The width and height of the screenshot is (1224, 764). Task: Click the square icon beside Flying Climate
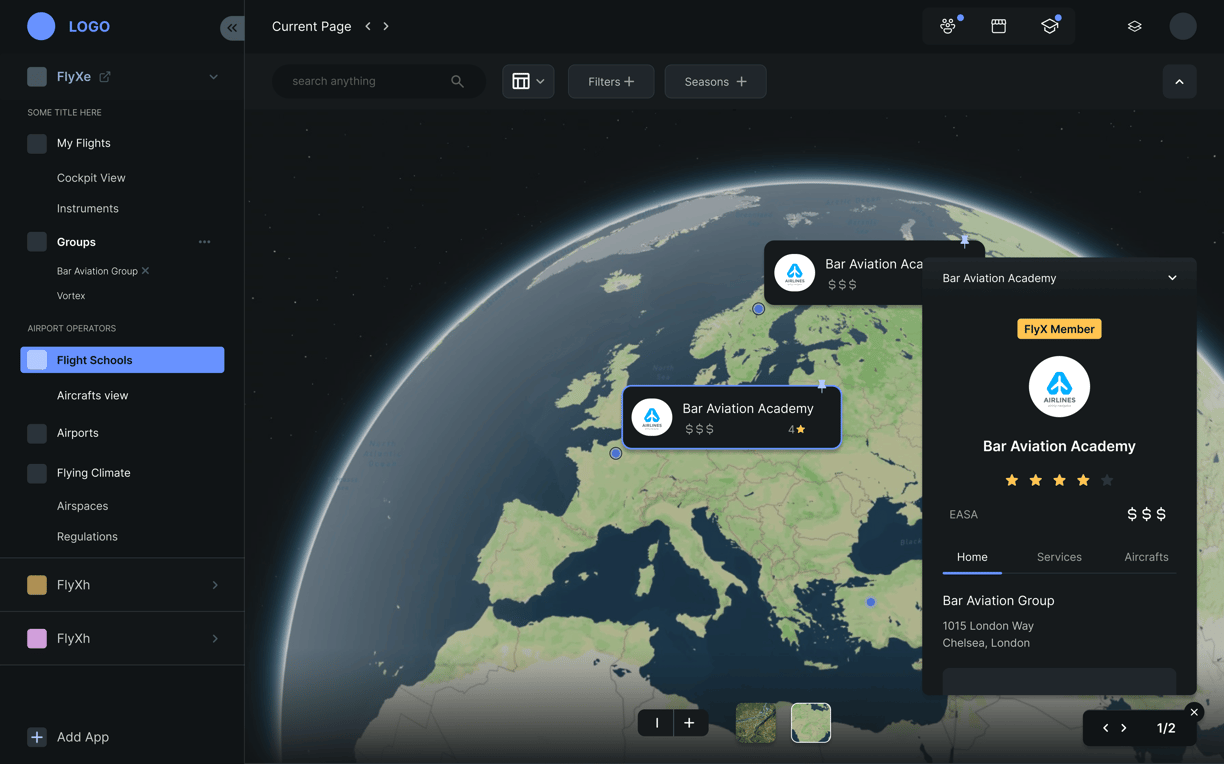click(x=37, y=473)
